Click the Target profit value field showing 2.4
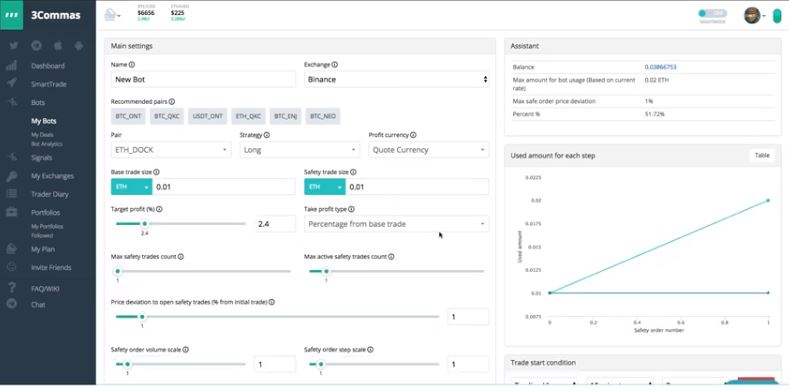The width and height of the screenshot is (789, 390). tap(276, 224)
